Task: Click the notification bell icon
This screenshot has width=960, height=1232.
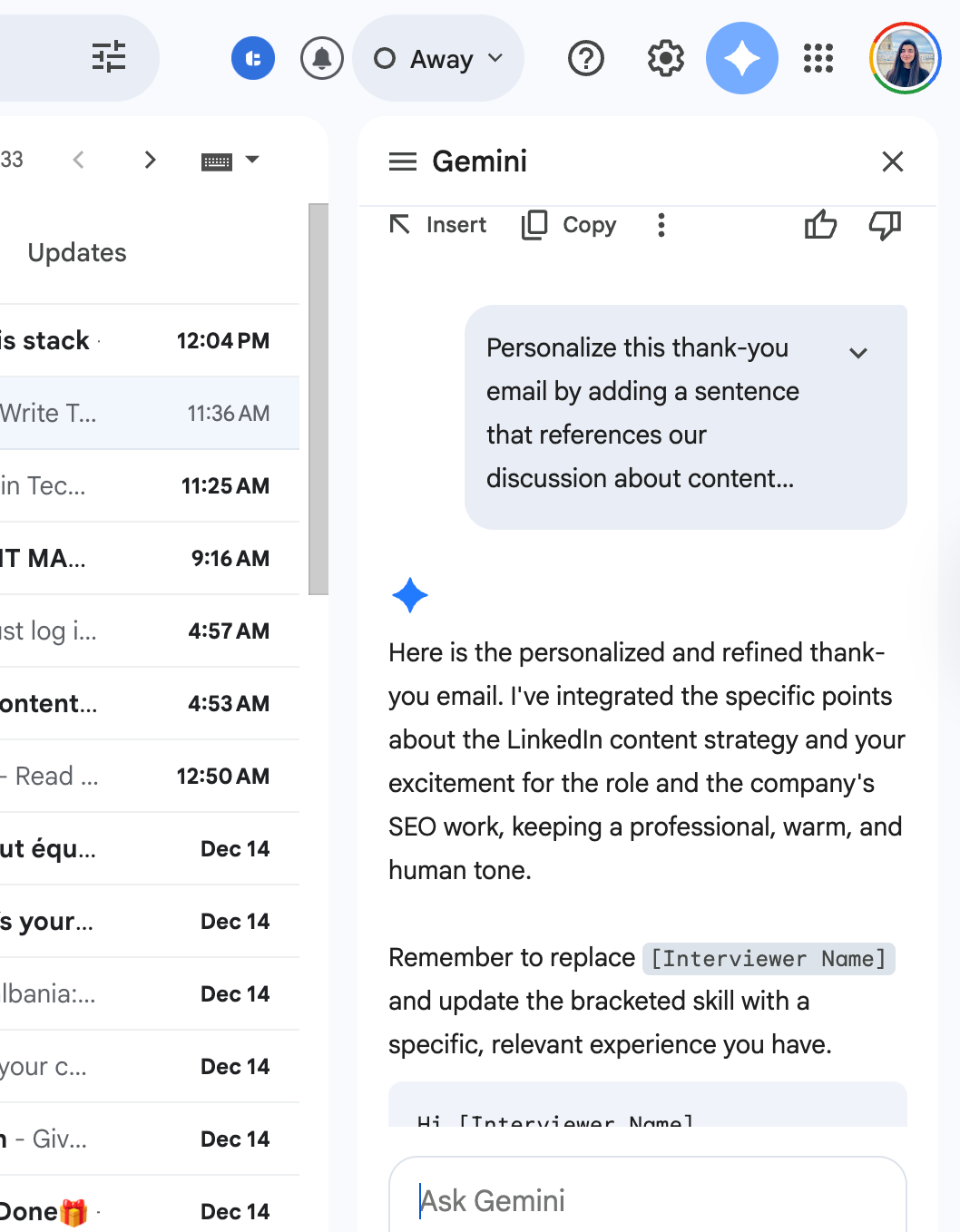Action: coord(321,57)
